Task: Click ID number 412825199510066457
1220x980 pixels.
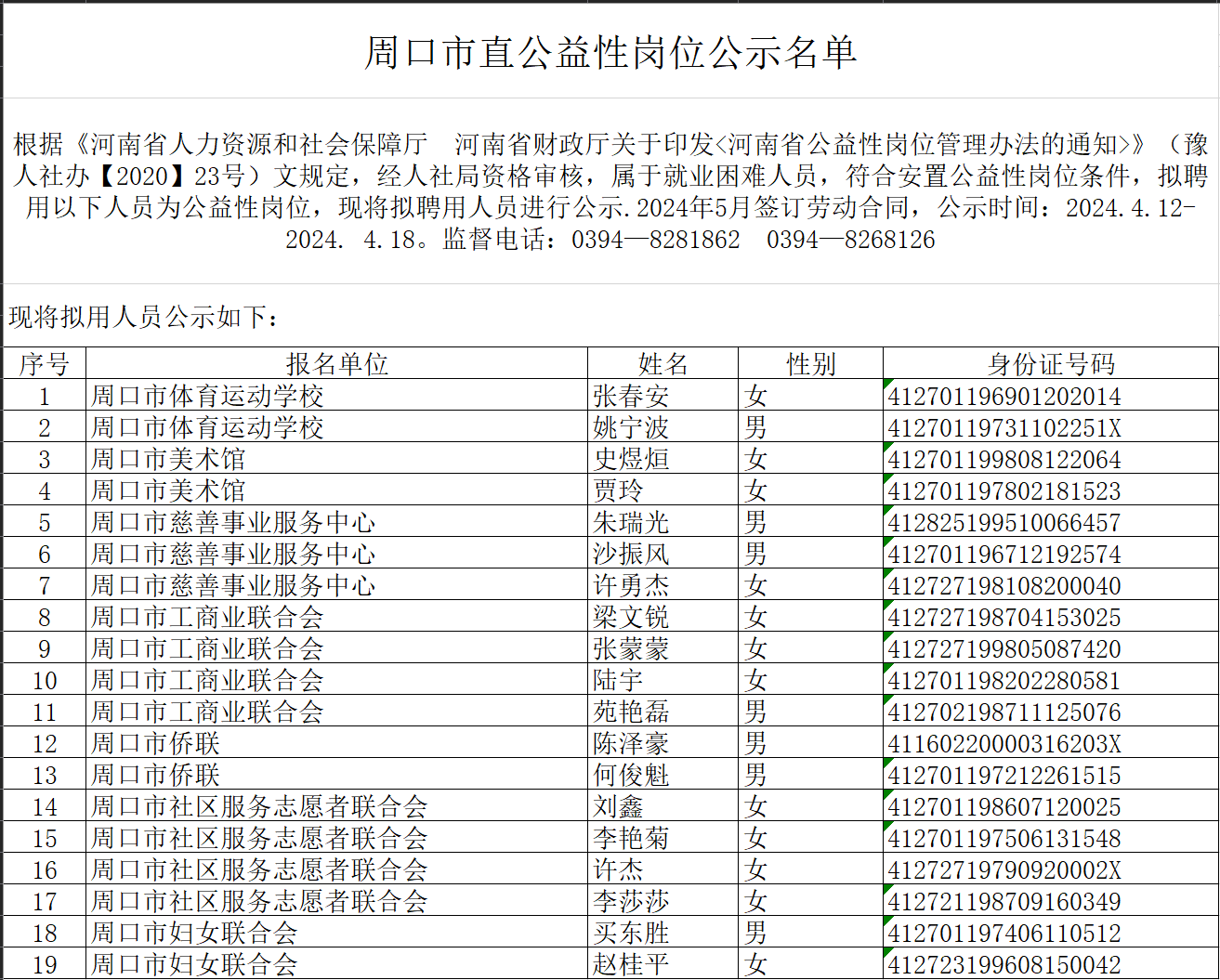Action: [1004, 523]
